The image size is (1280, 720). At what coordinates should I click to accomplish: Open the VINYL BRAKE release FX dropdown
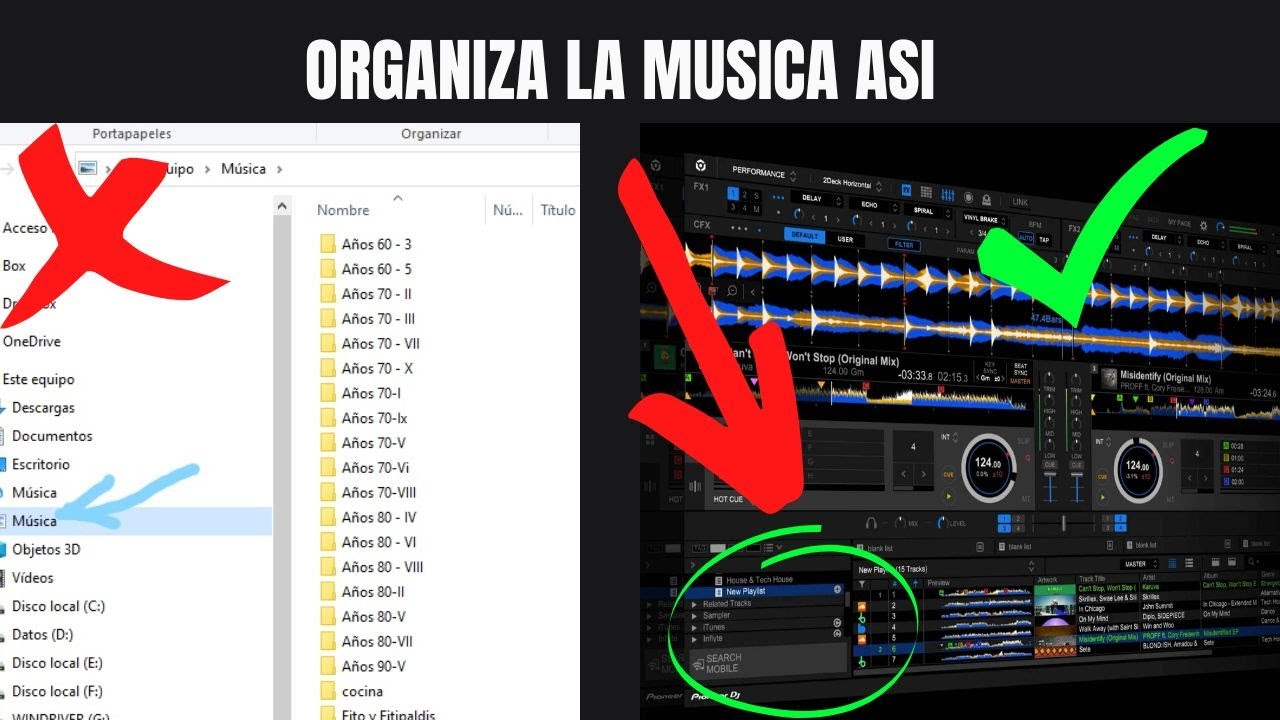pos(983,218)
